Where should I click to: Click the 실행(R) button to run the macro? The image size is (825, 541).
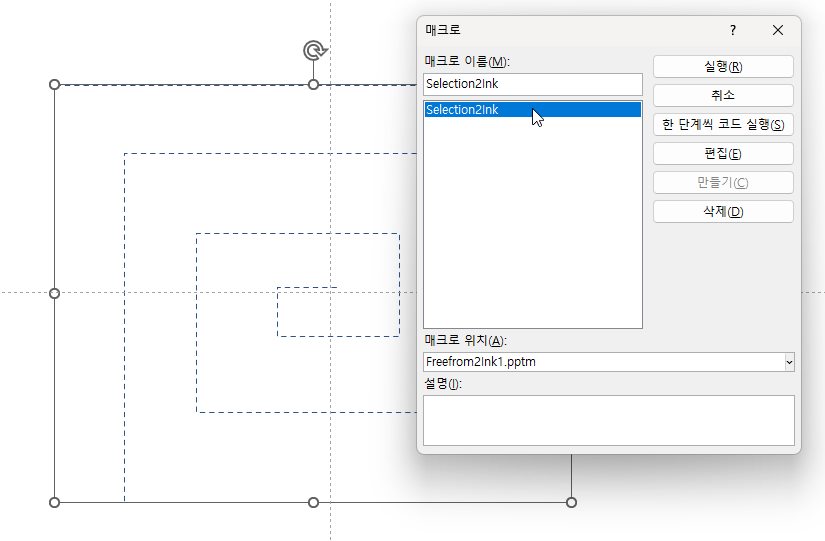[x=723, y=67]
